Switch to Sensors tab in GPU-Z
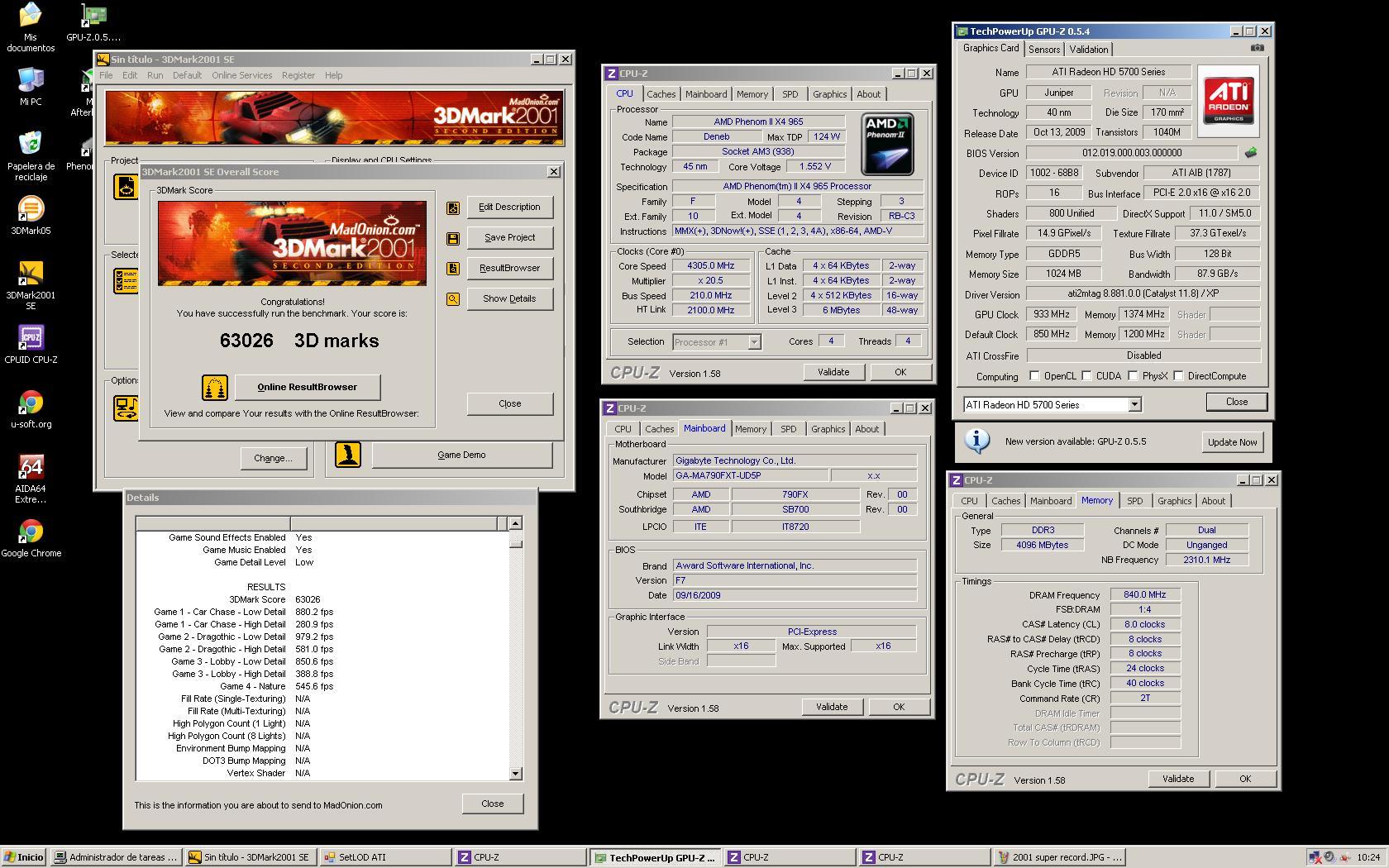This screenshot has width=1389, height=868. pyautogui.click(x=1044, y=50)
